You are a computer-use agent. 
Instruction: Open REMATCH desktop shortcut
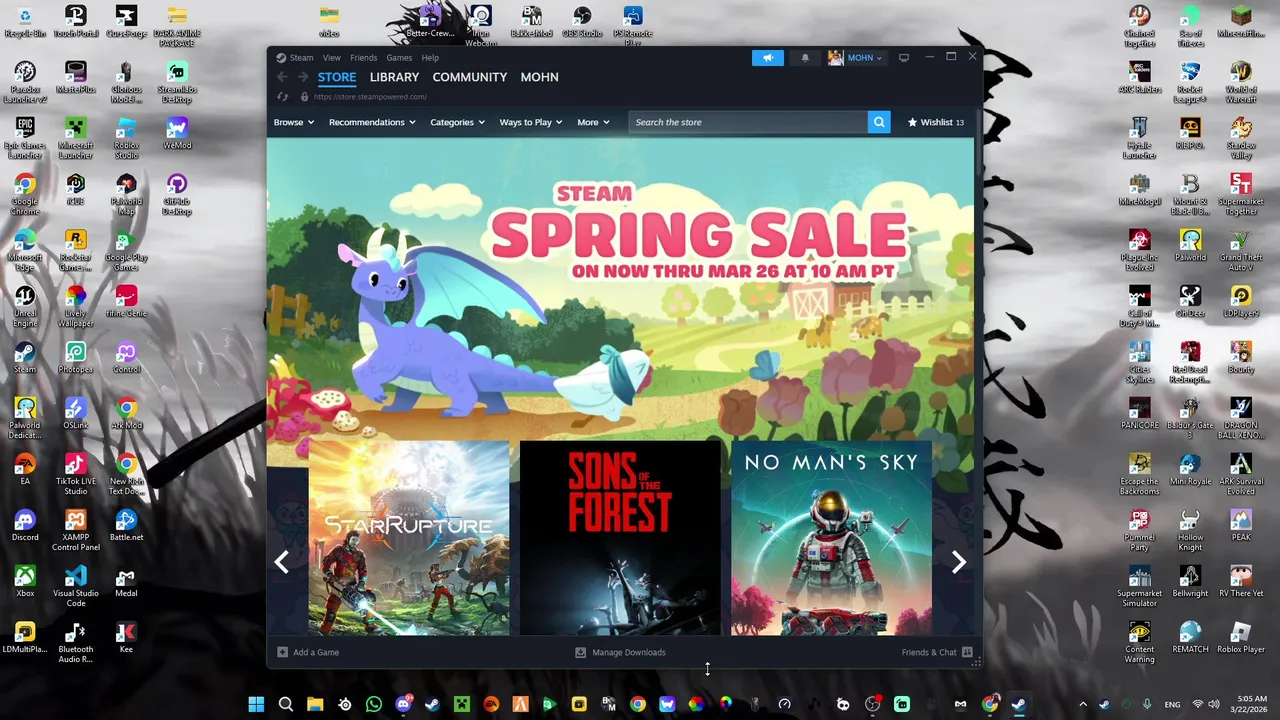point(1190,637)
